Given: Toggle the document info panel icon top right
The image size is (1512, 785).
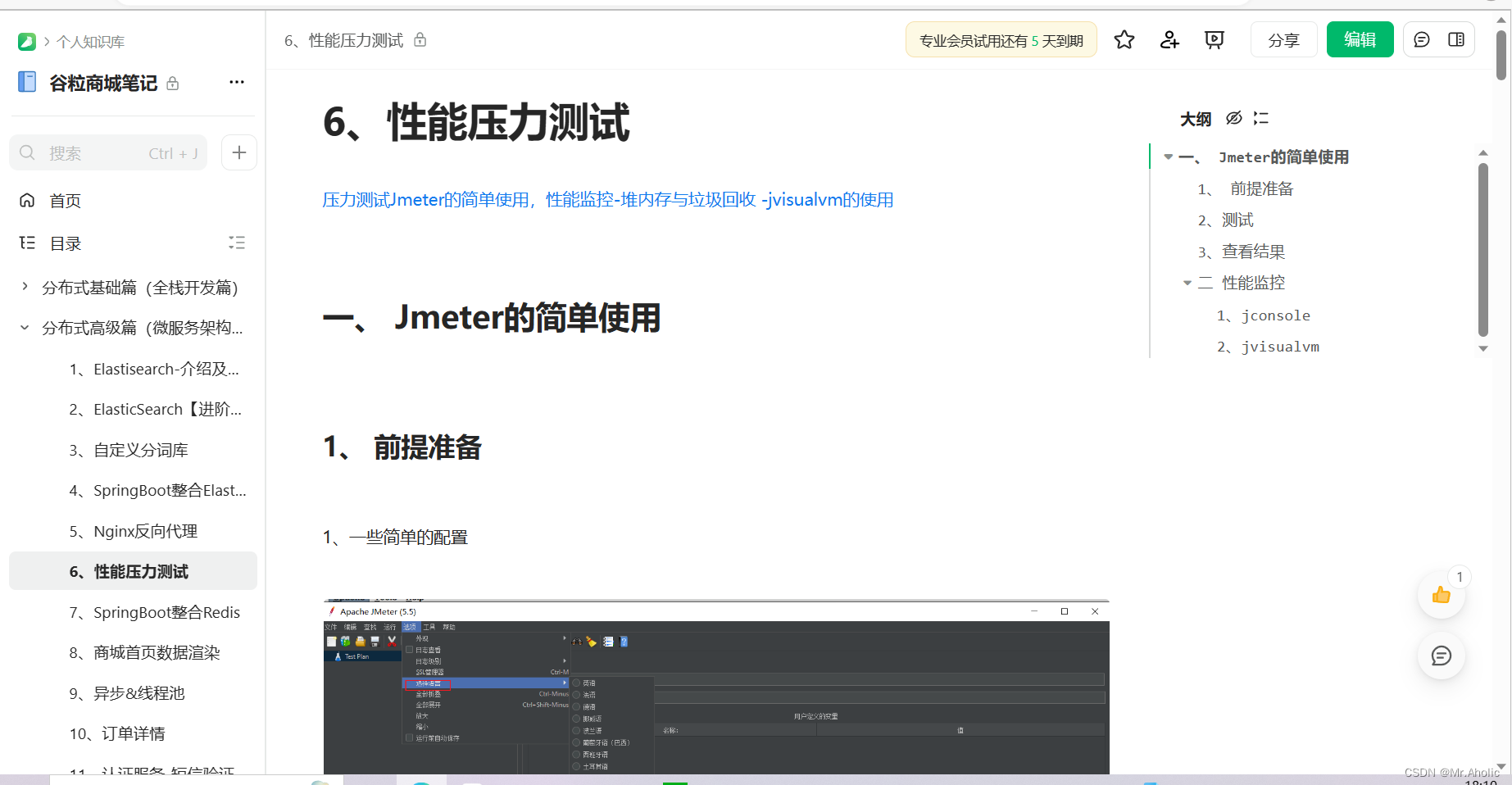Looking at the screenshot, I should (x=1458, y=39).
